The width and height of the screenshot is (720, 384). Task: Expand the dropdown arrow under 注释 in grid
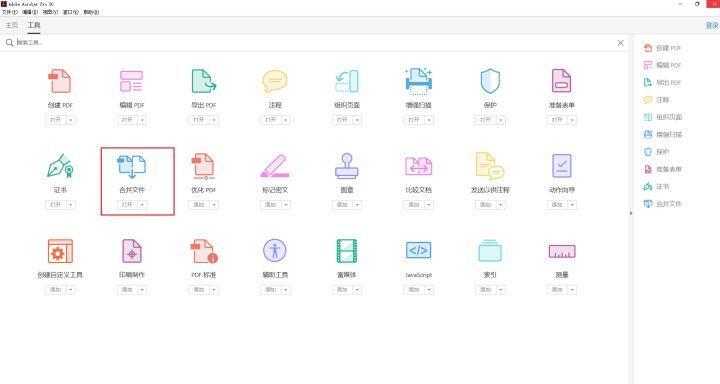286,120
